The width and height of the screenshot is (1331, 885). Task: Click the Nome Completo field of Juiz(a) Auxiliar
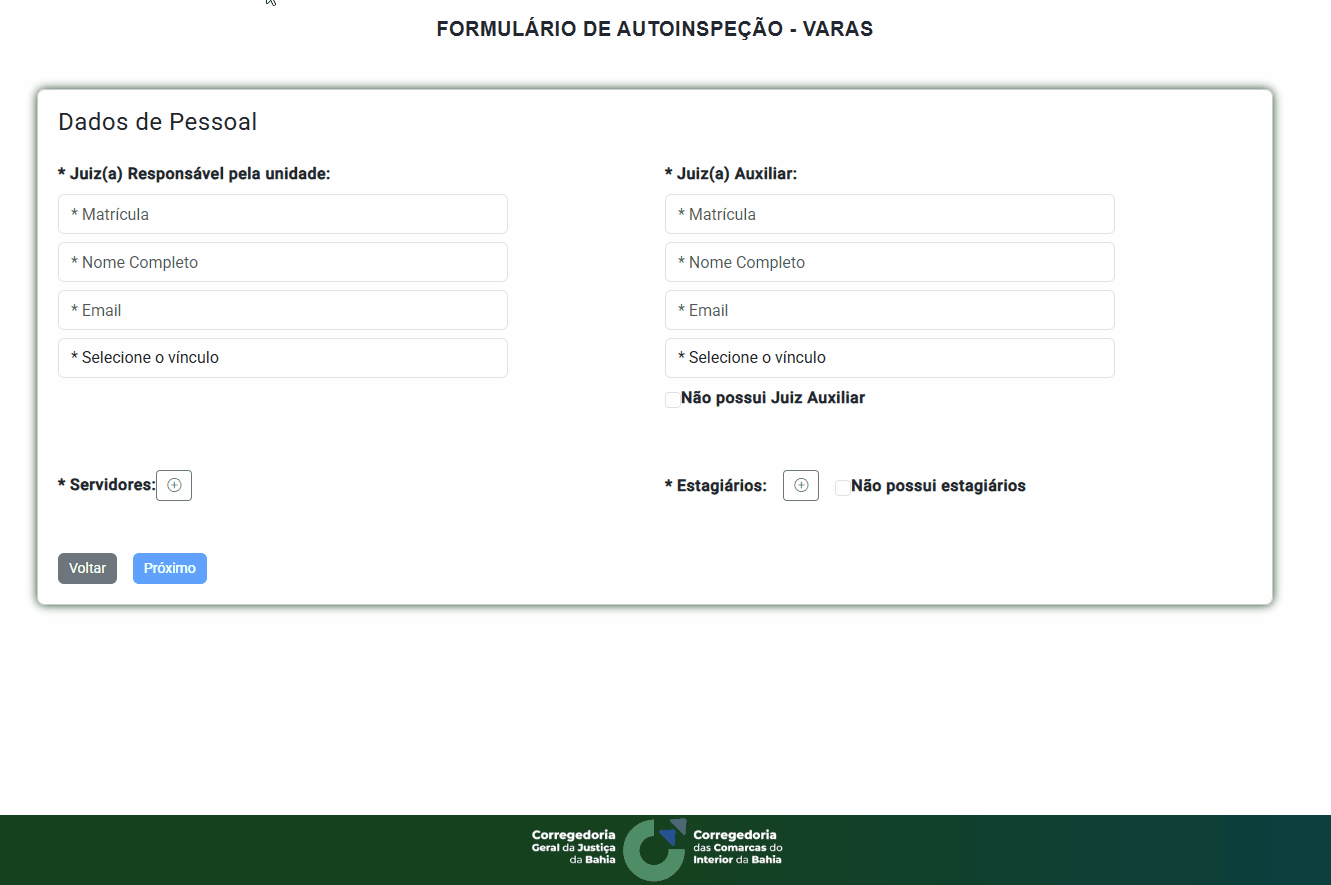point(889,262)
